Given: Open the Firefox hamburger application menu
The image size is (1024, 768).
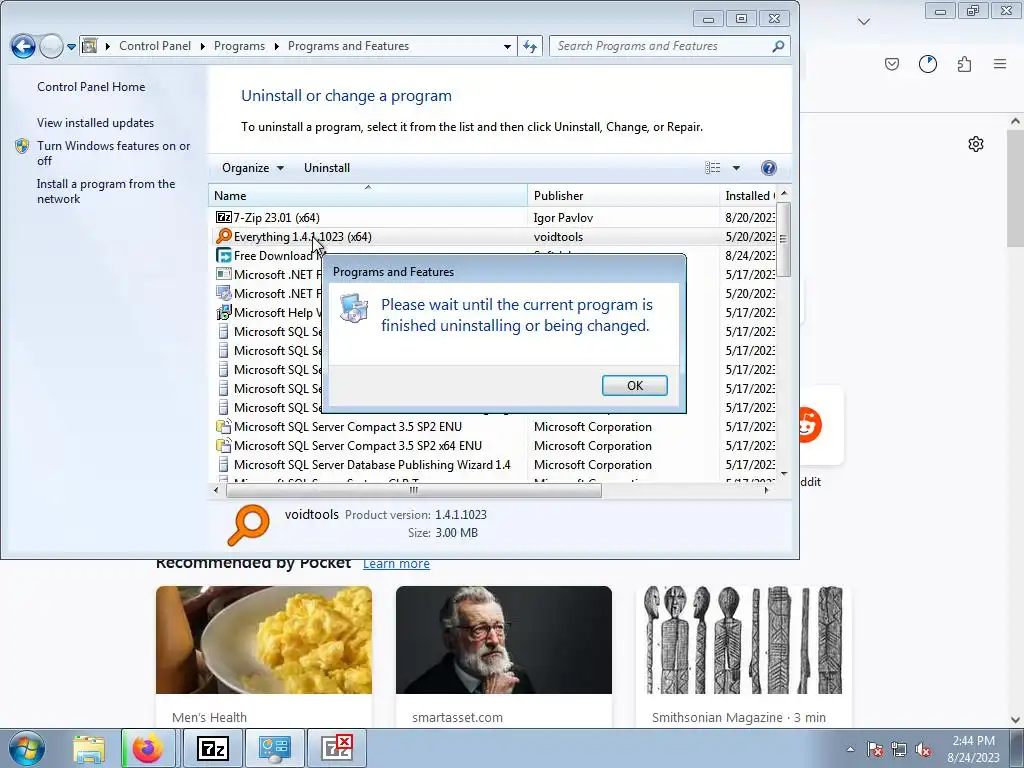Looking at the screenshot, I should click(x=999, y=64).
